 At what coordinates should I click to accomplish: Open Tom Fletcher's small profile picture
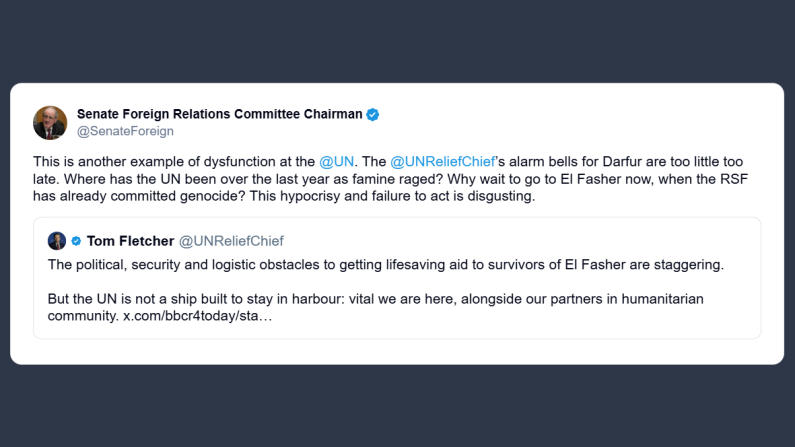pyautogui.click(x=57, y=240)
